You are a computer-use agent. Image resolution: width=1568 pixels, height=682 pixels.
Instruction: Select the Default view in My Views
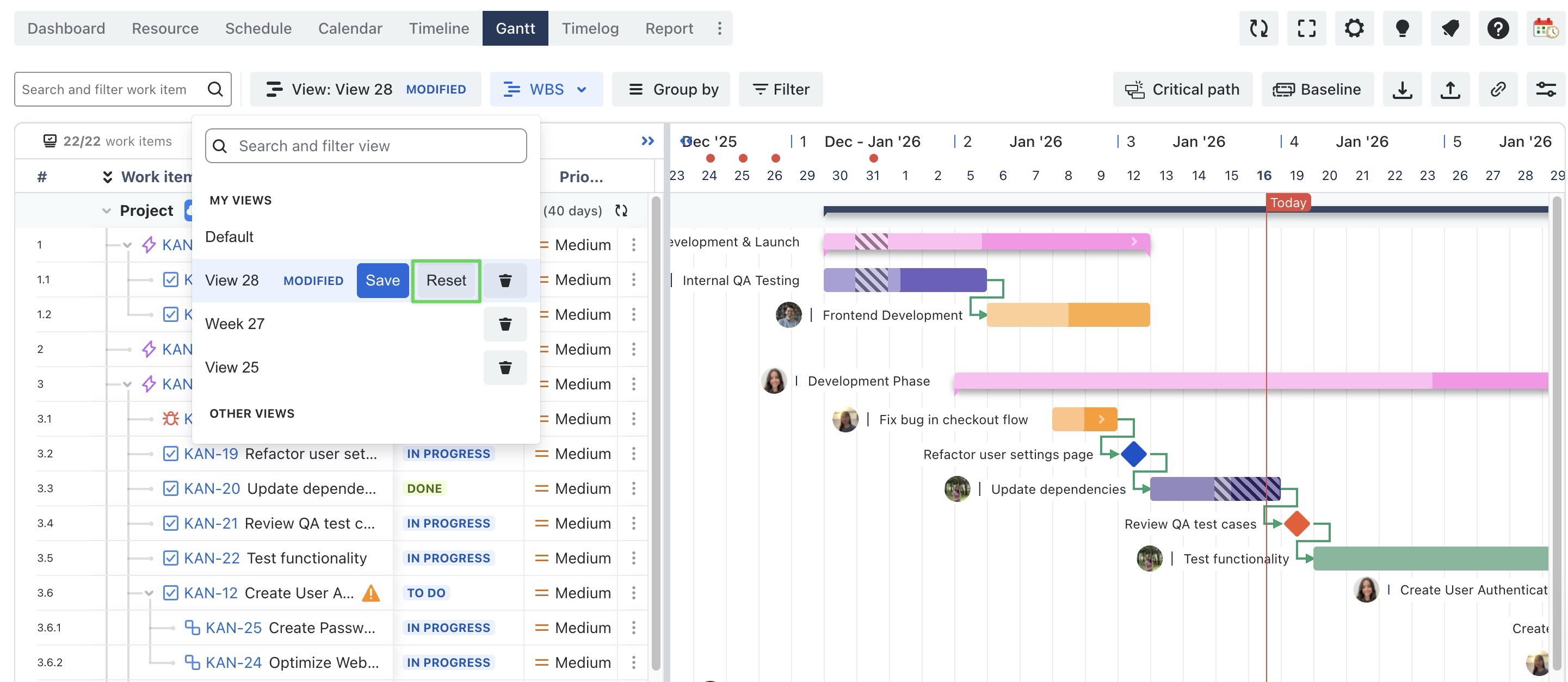point(229,237)
